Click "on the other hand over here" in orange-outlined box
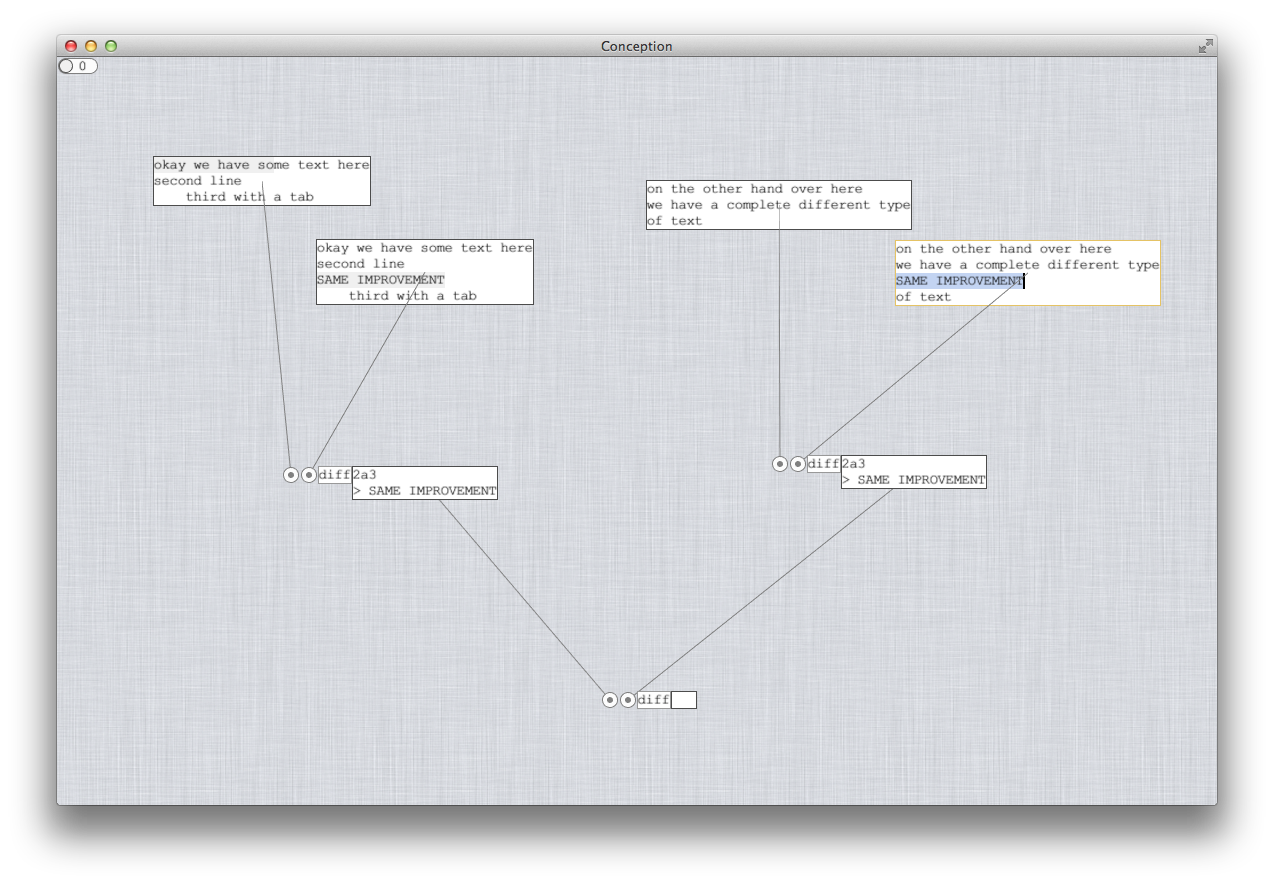This screenshot has width=1274, height=884. pos(1004,249)
